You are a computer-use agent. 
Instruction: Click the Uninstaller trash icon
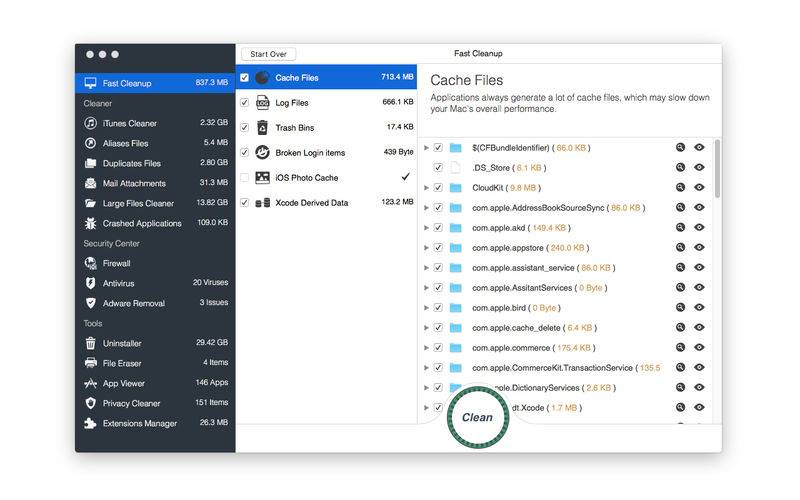click(90, 343)
